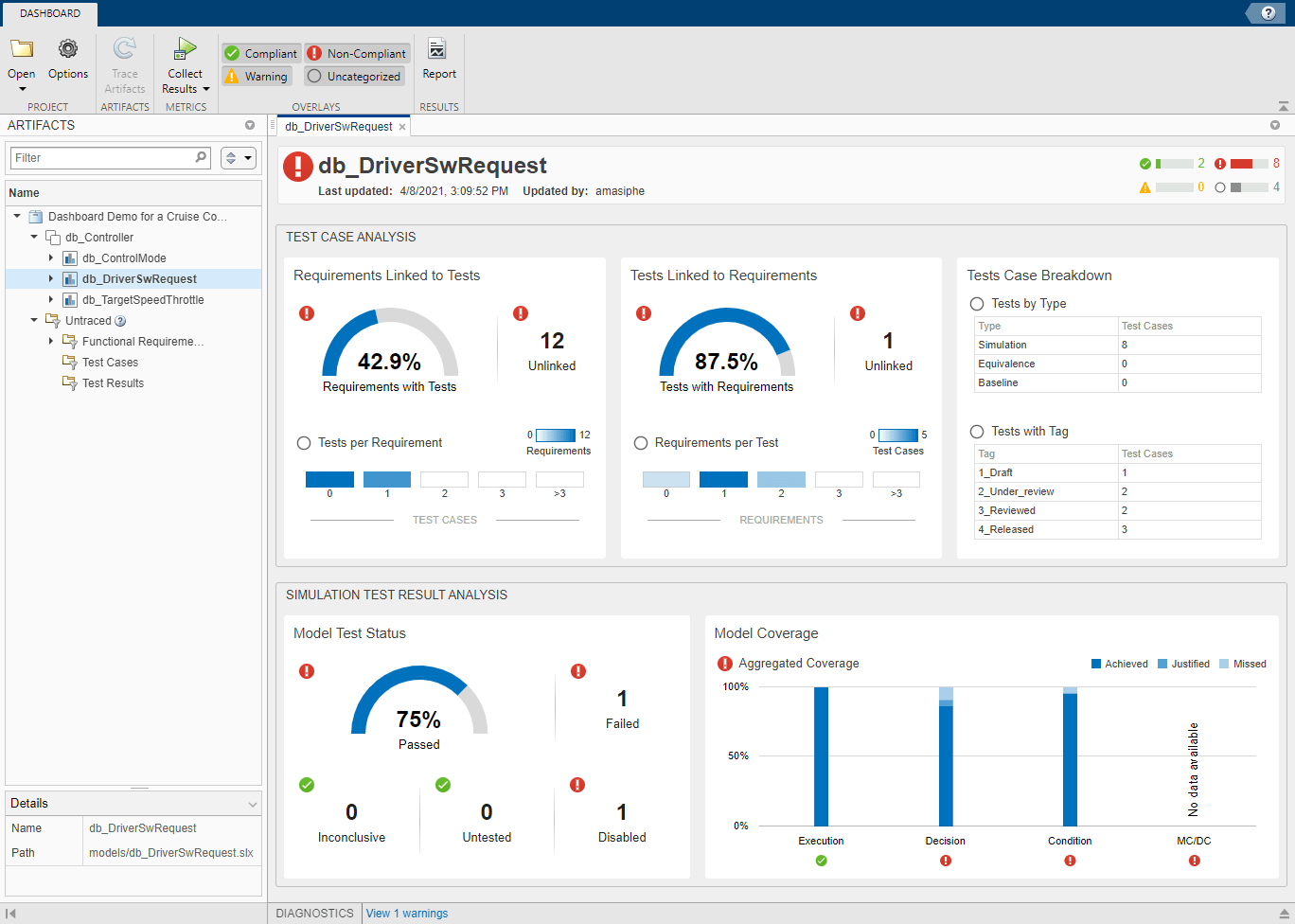Click the Tests per Requirement color scale
The width and height of the screenshot is (1295, 924).
[556, 435]
